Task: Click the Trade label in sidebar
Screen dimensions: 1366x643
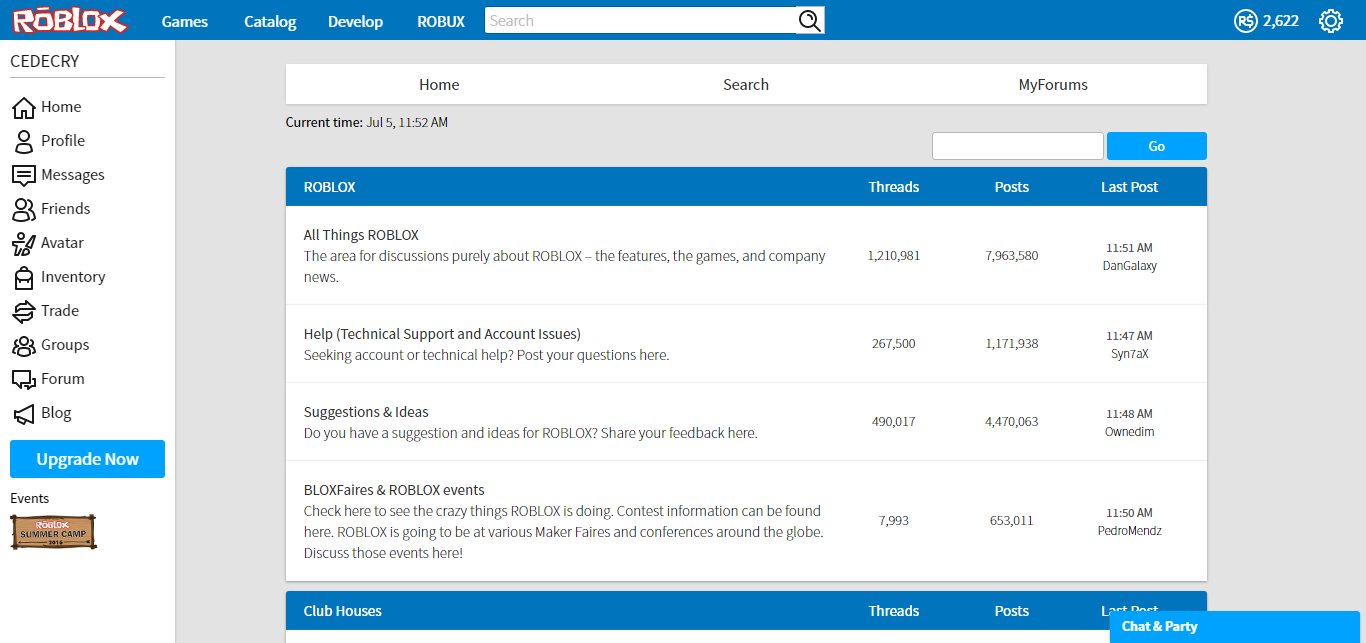Action: click(60, 311)
